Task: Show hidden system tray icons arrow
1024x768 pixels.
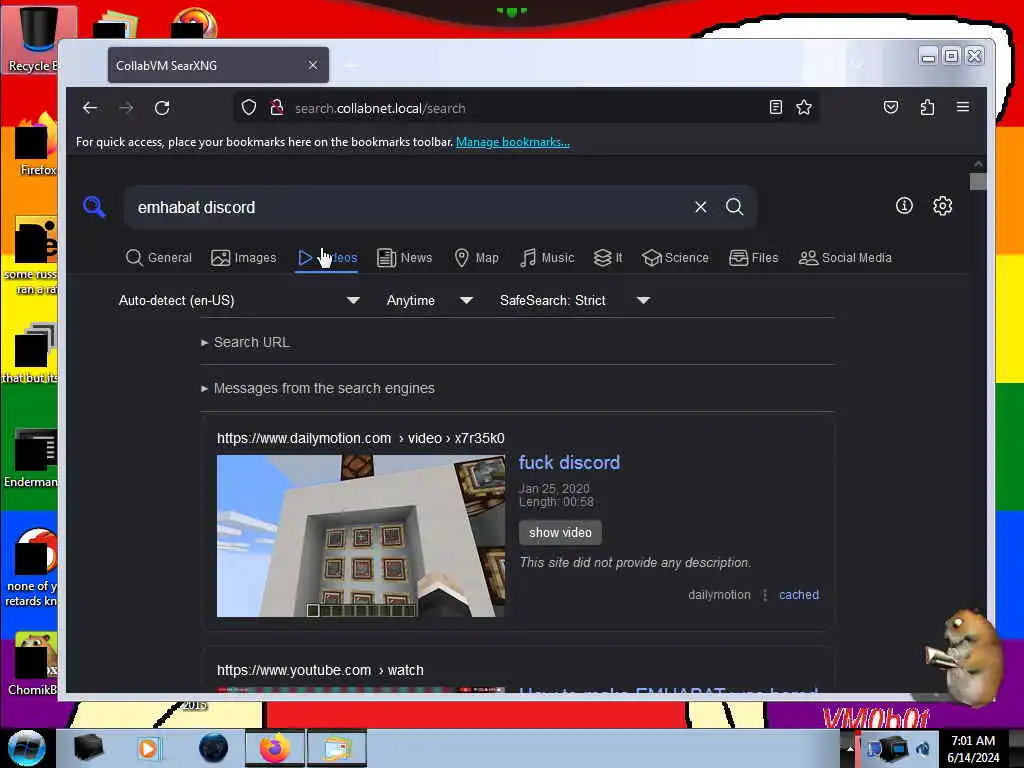Action: [850, 749]
